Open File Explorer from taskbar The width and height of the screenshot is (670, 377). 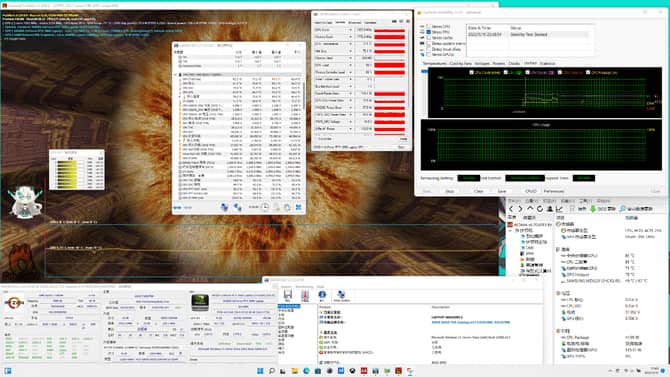[294, 371]
